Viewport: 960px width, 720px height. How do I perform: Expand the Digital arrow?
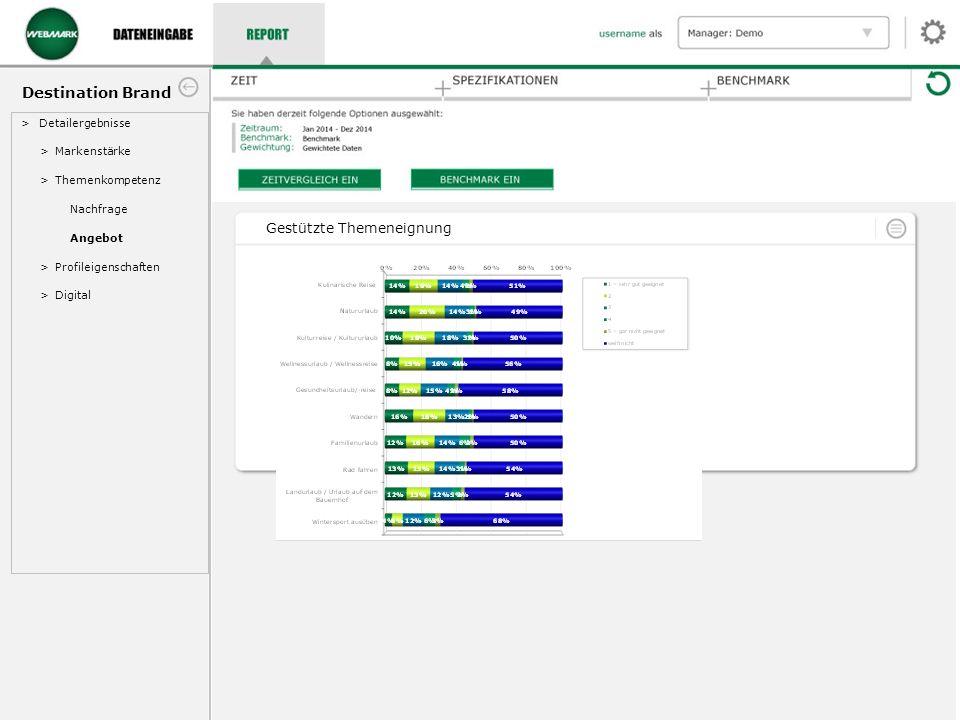tap(44, 295)
